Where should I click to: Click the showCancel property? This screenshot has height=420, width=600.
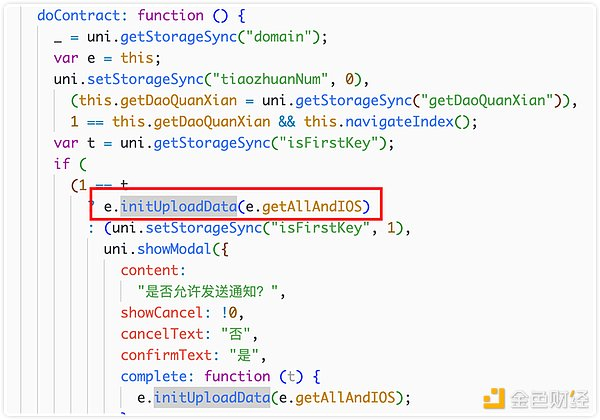(x=161, y=313)
